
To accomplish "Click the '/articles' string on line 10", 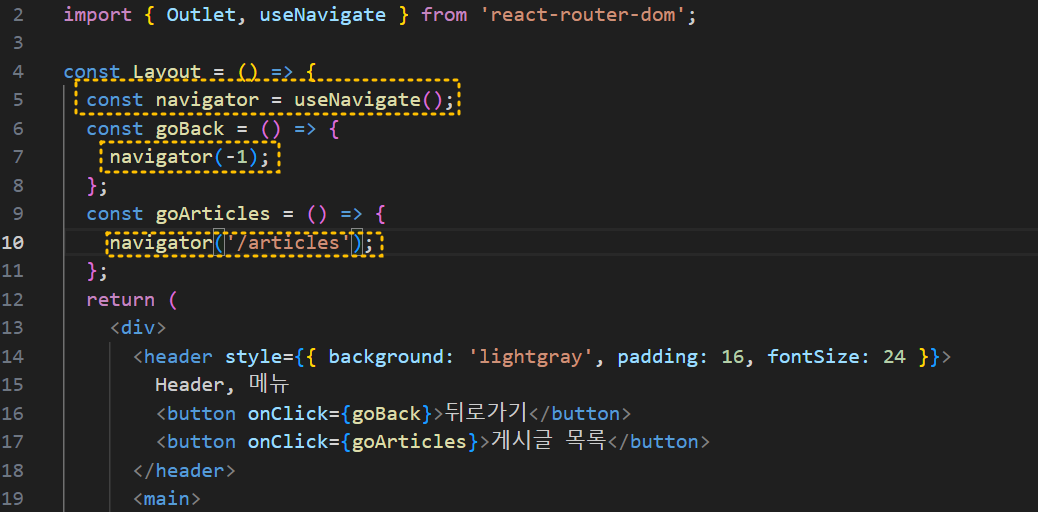I will pyautogui.click(x=288, y=243).
